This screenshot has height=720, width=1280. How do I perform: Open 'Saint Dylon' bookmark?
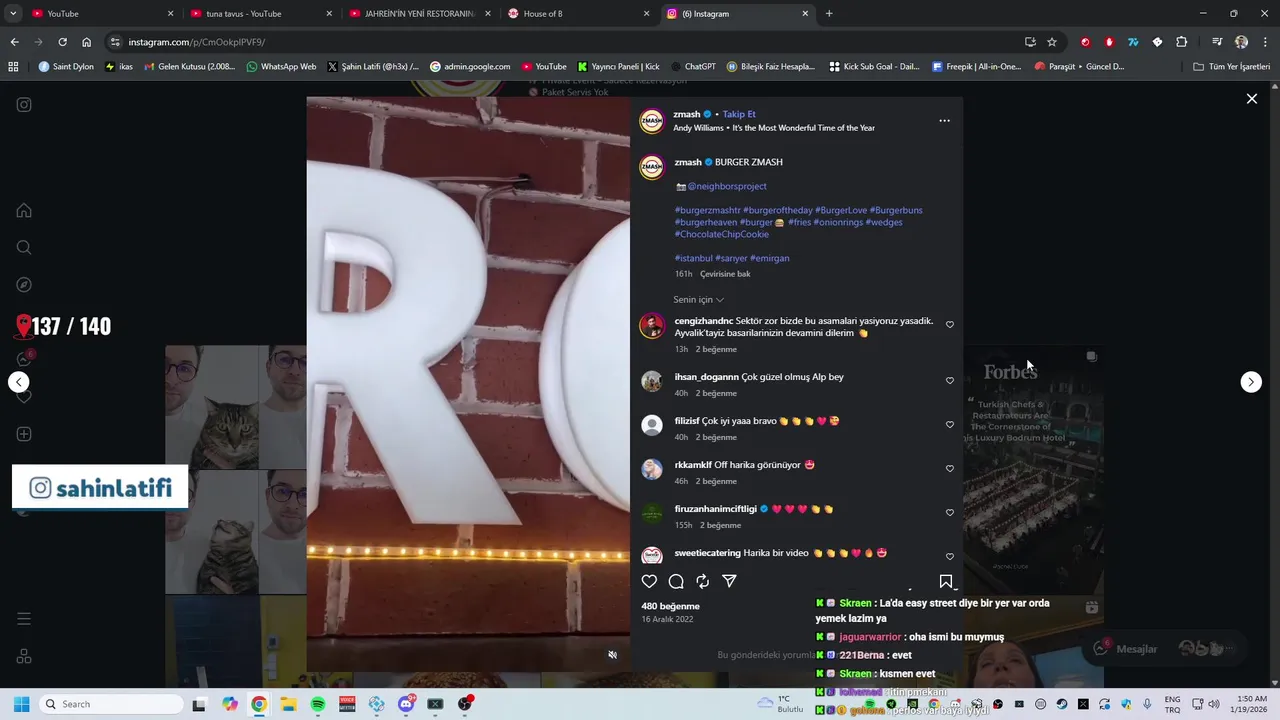coord(66,67)
